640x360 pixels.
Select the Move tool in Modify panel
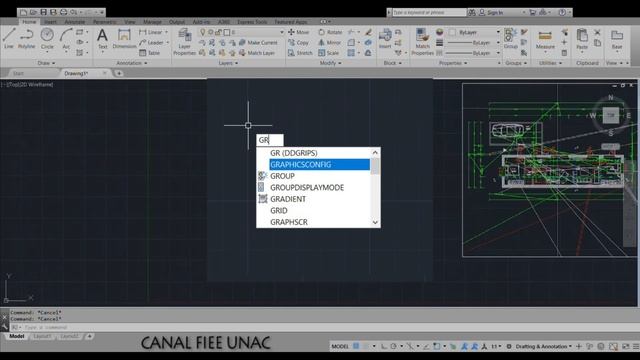tap(298, 32)
